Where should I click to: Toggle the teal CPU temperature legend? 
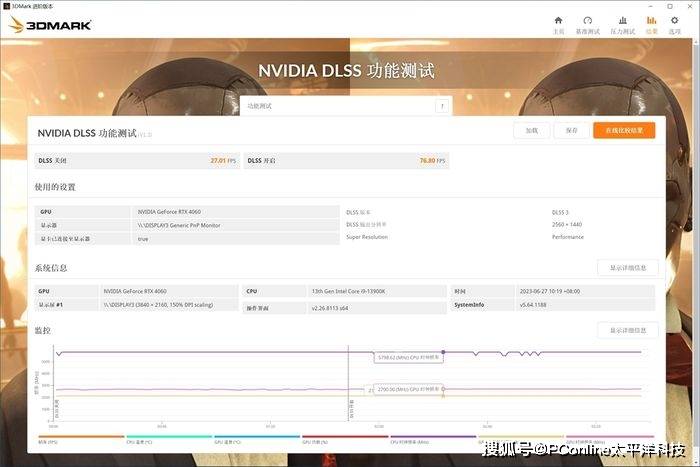[169, 439]
